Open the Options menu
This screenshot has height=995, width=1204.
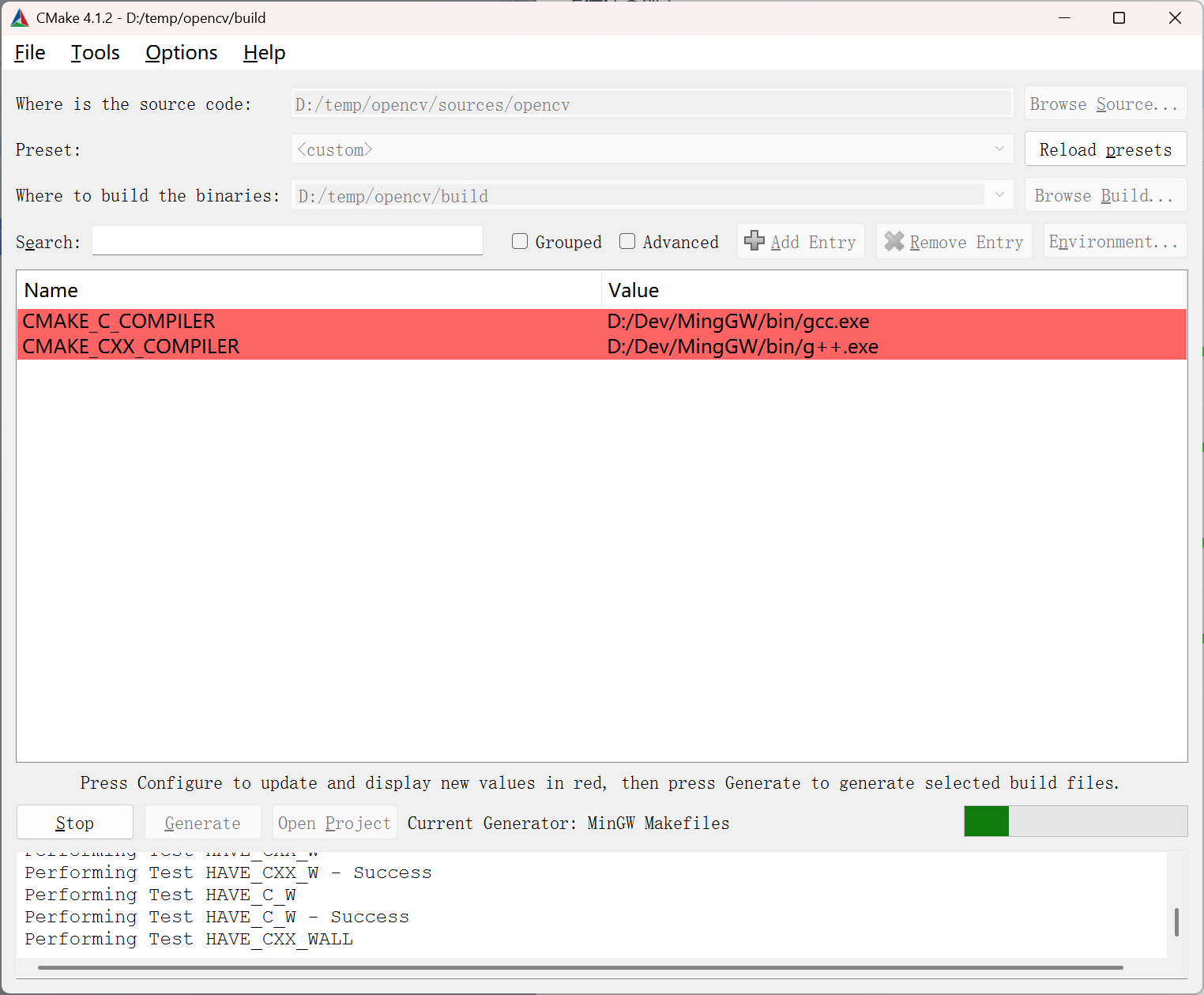coord(181,53)
